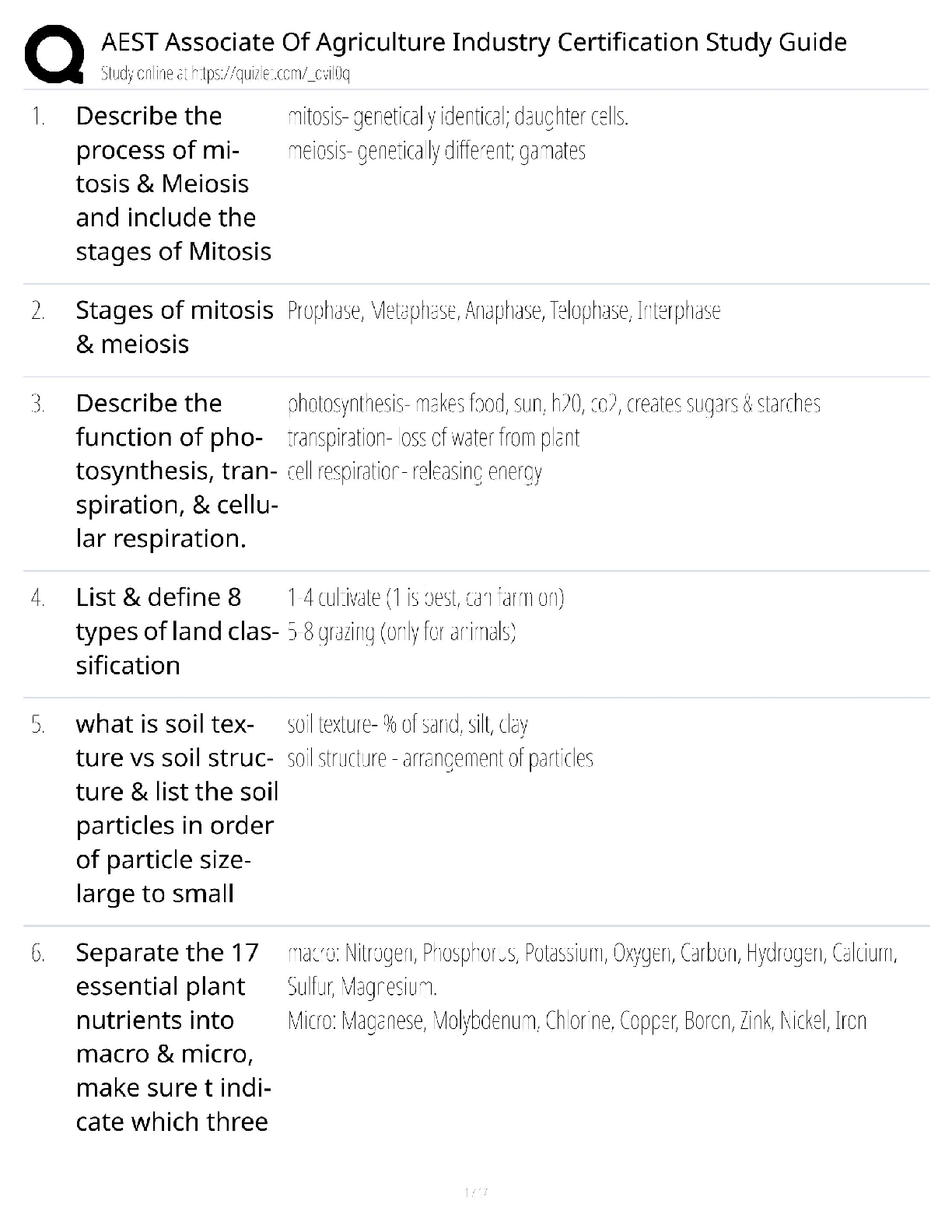Select question 3 about photosynthesis function
Viewport: 952px width, 1232px height.
(x=177, y=471)
